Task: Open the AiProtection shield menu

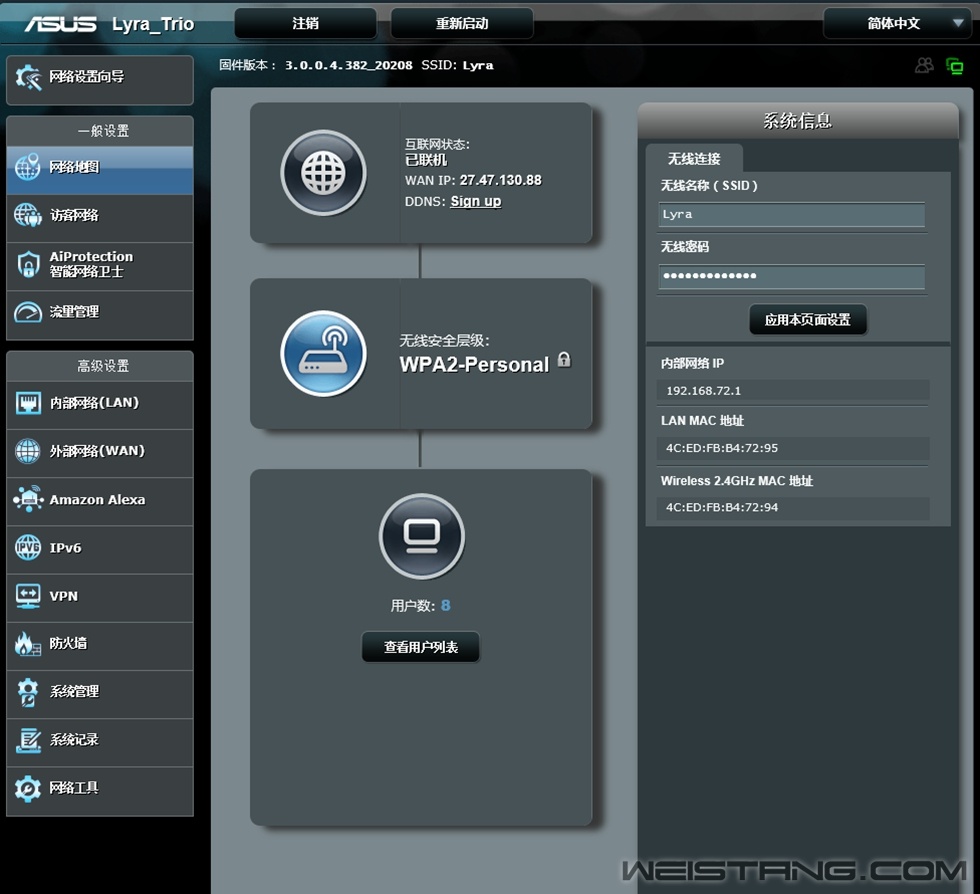Action: 99,264
